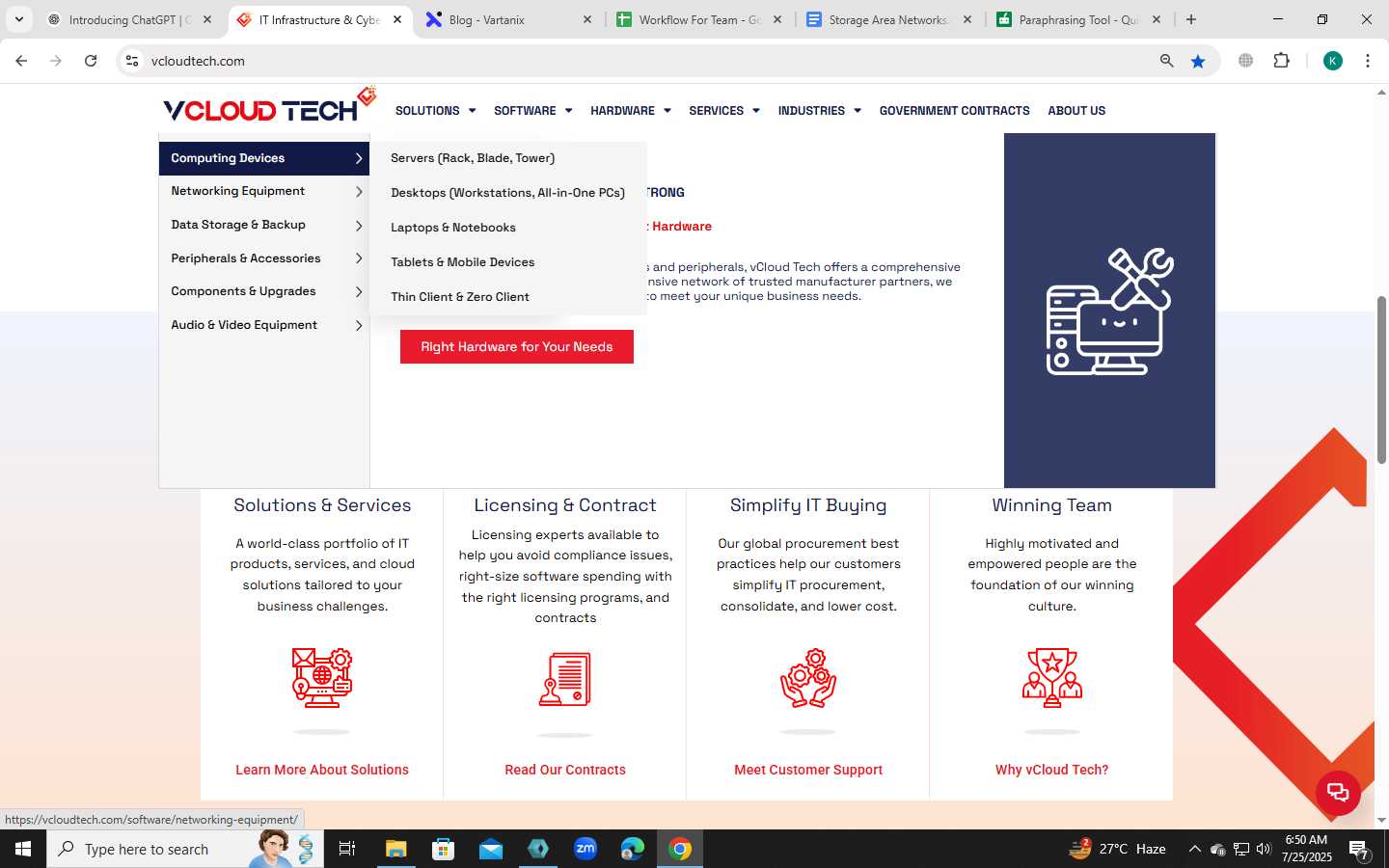Click the Simplify IT Buying gears icon
The width and height of the screenshot is (1389, 868).
(808, 678)
